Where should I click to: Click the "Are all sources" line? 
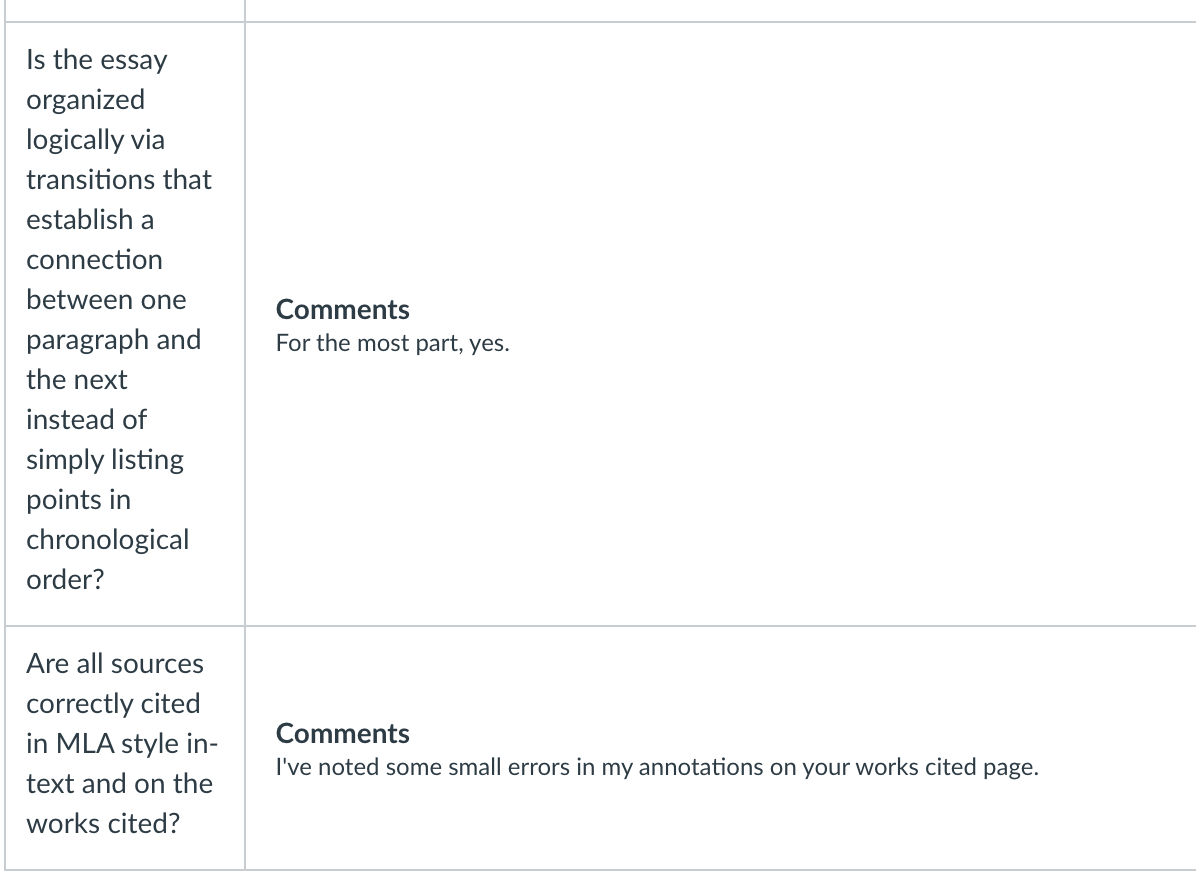click(x=115, y=664)
